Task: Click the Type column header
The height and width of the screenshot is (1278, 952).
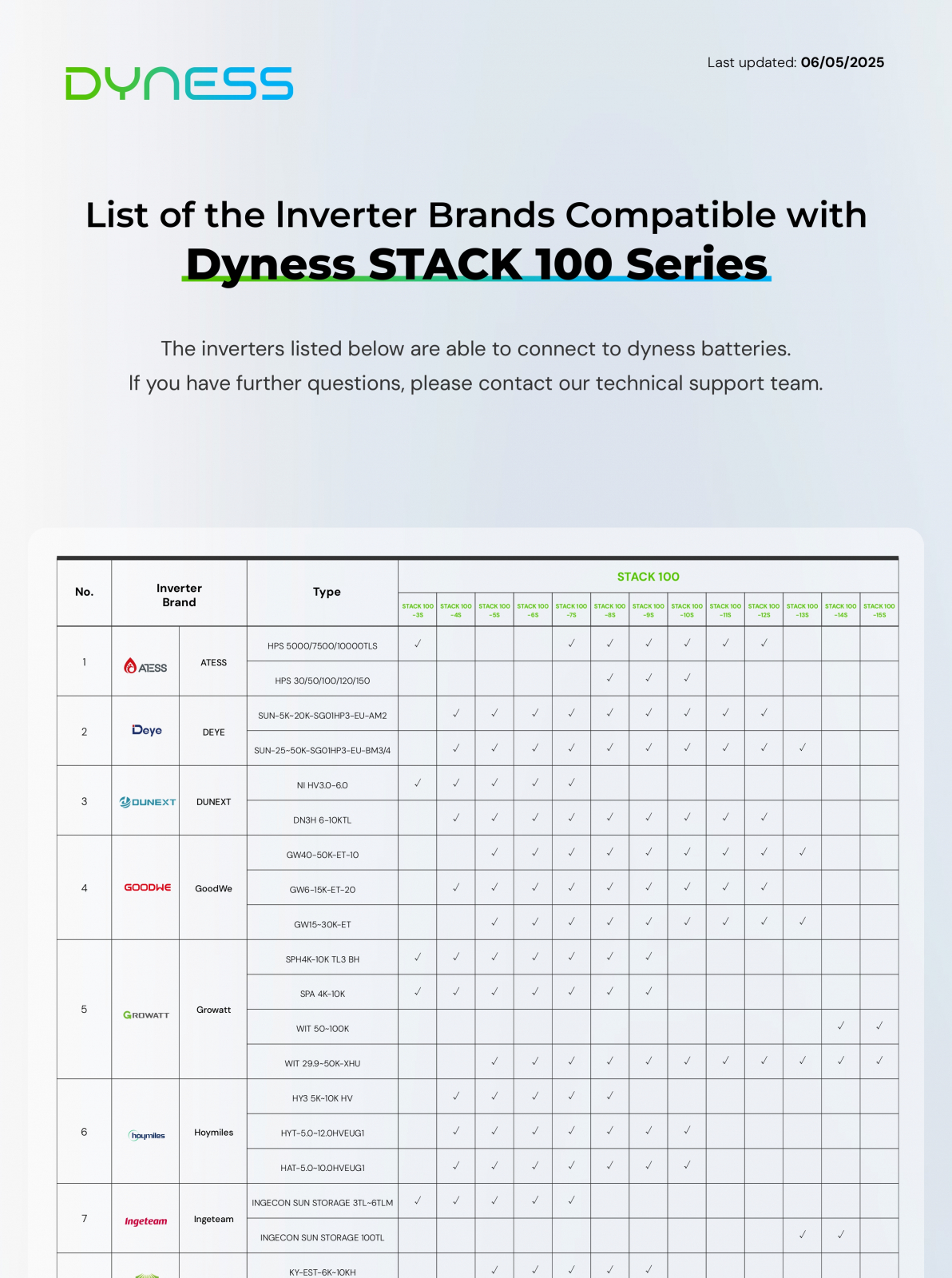Action: tap(327, 592)
